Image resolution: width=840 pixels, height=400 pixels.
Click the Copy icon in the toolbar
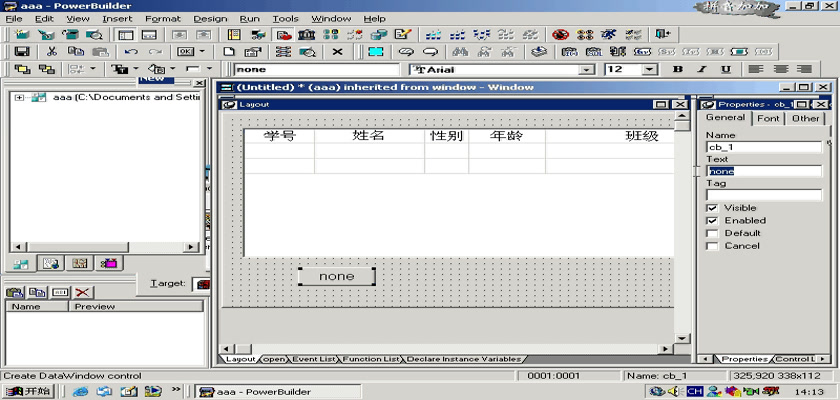(76, 52)
